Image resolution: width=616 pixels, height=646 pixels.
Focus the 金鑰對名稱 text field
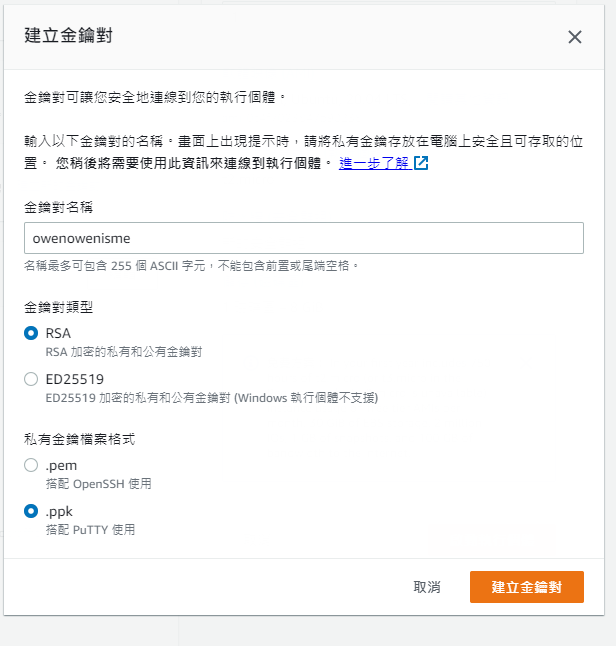(x=303, y=238)
